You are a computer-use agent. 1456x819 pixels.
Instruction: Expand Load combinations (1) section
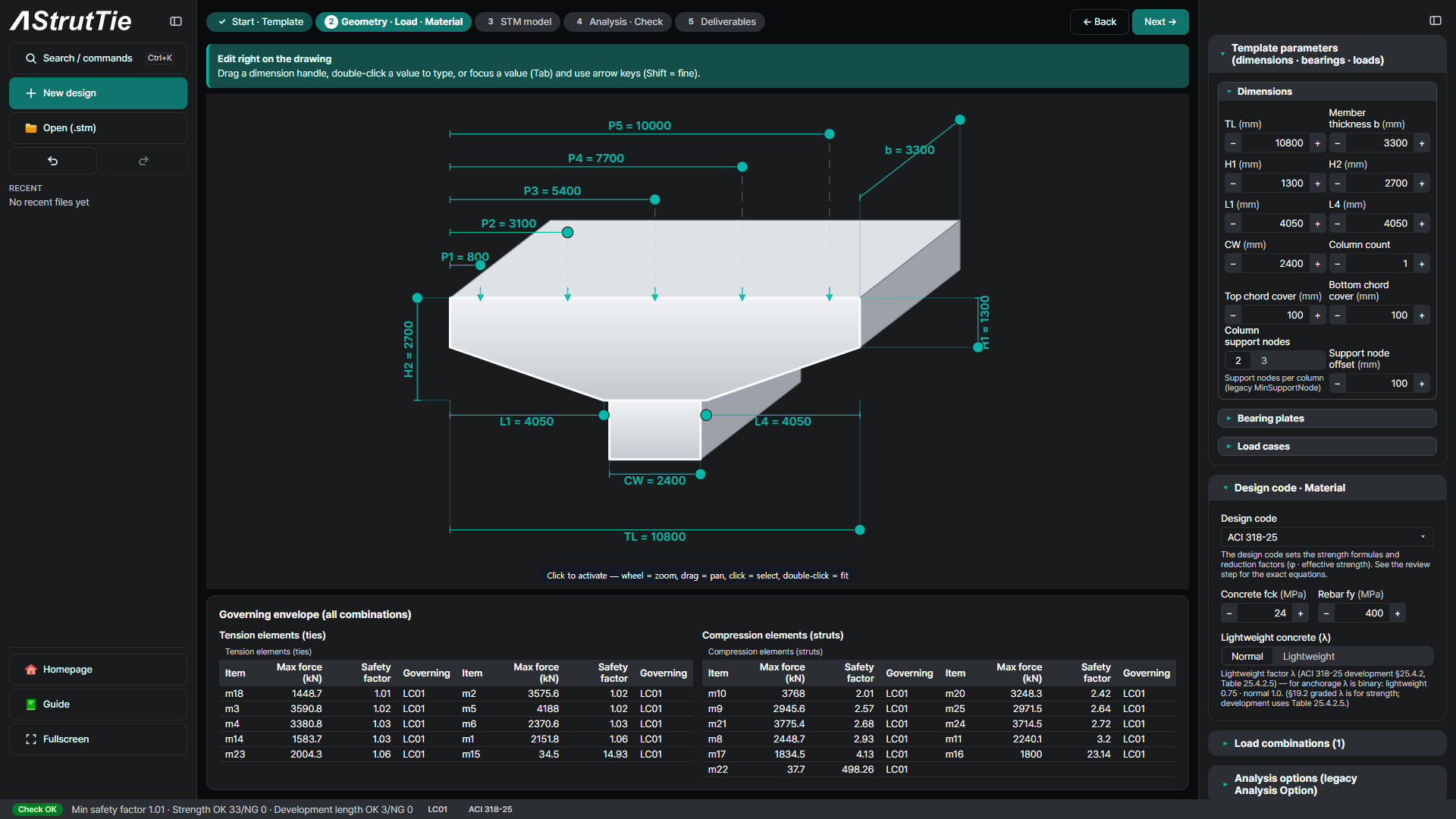[1327, 744]
